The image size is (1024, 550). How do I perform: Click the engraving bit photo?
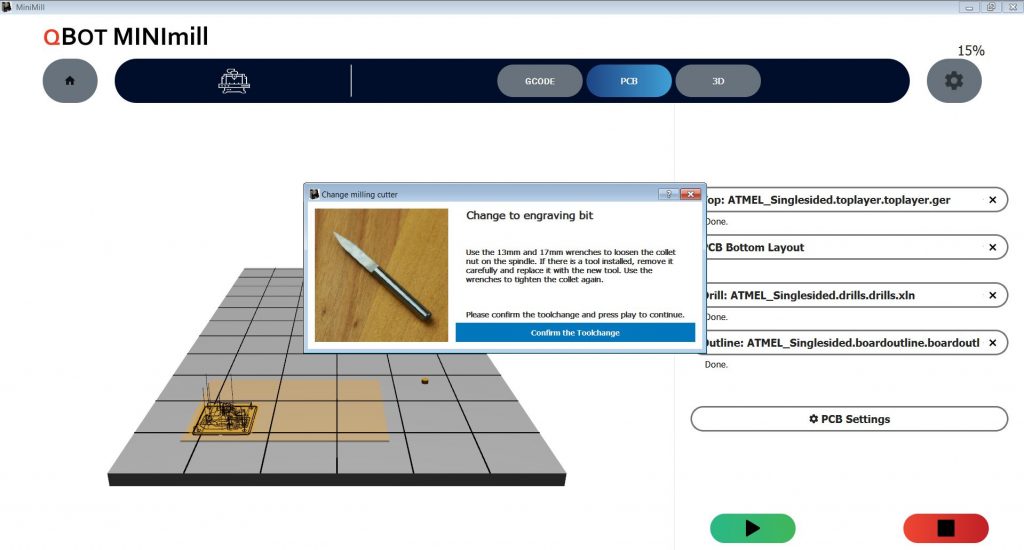tap(381, 275)
